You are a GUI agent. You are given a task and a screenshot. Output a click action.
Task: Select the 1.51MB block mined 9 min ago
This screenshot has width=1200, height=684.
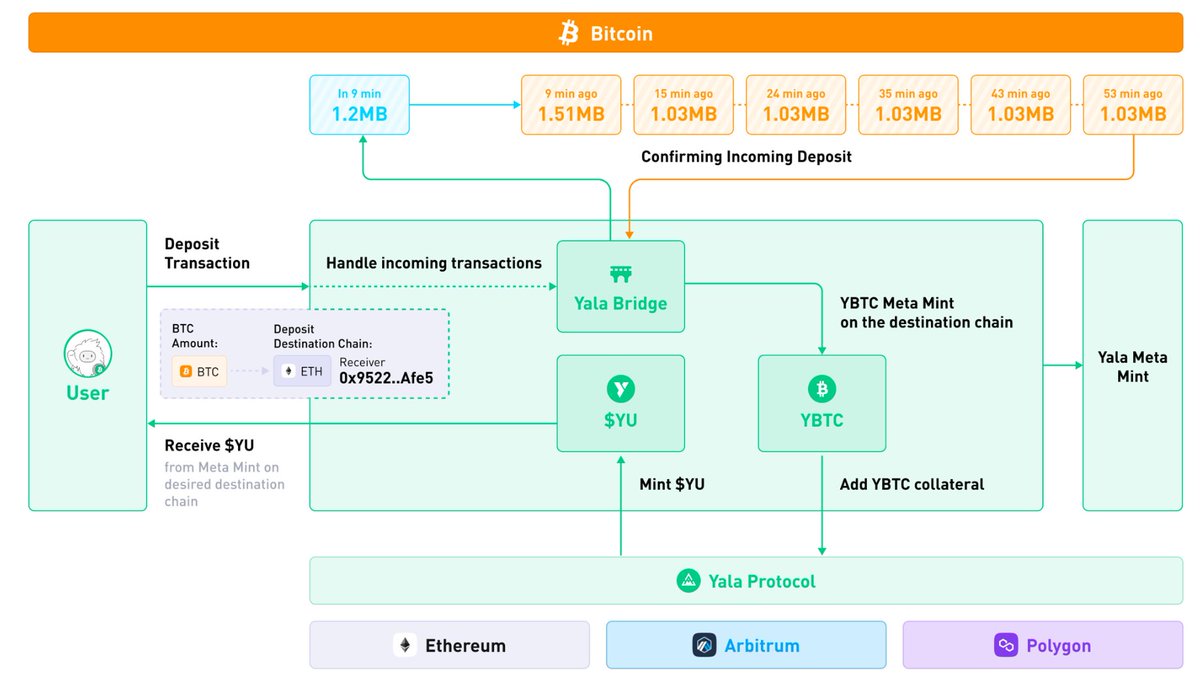coord(571,105)
